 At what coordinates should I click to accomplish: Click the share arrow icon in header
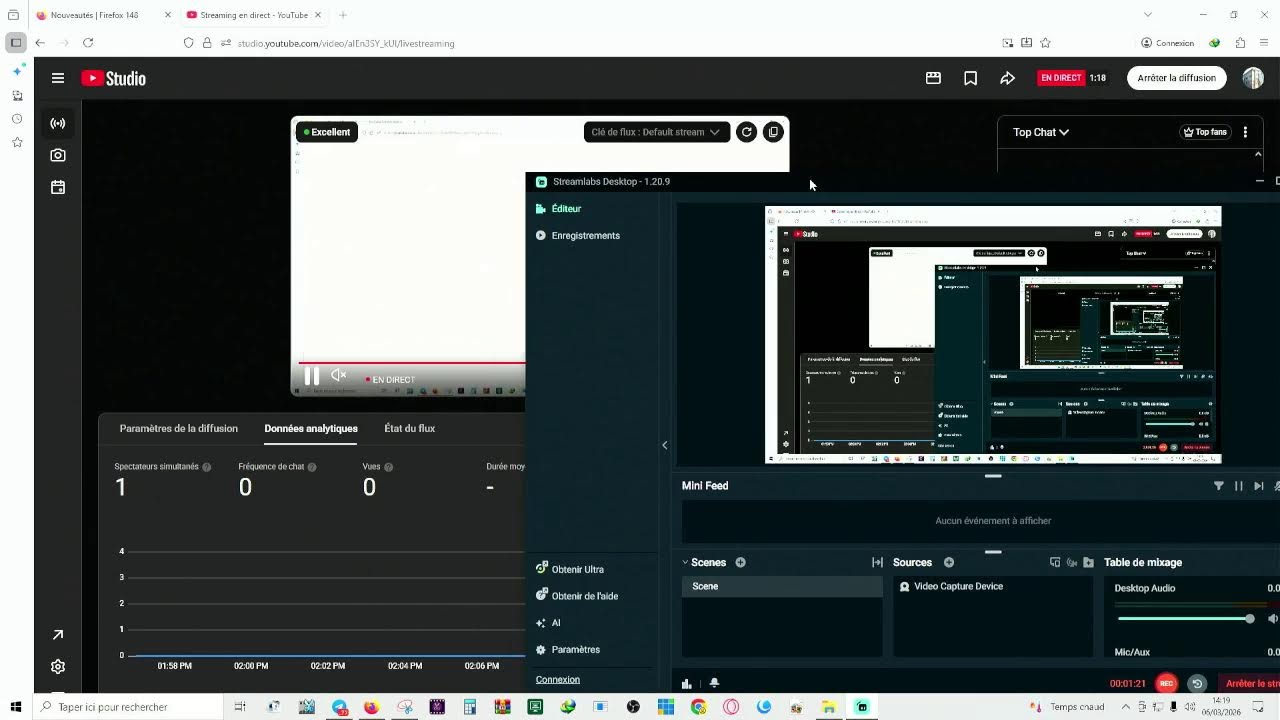tap(1007, 78)
